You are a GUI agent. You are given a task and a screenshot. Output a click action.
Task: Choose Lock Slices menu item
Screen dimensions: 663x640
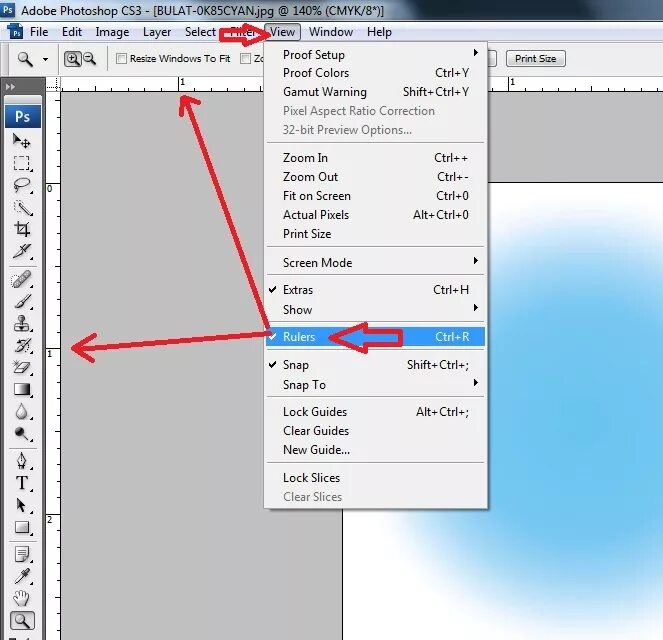[375, 478]
